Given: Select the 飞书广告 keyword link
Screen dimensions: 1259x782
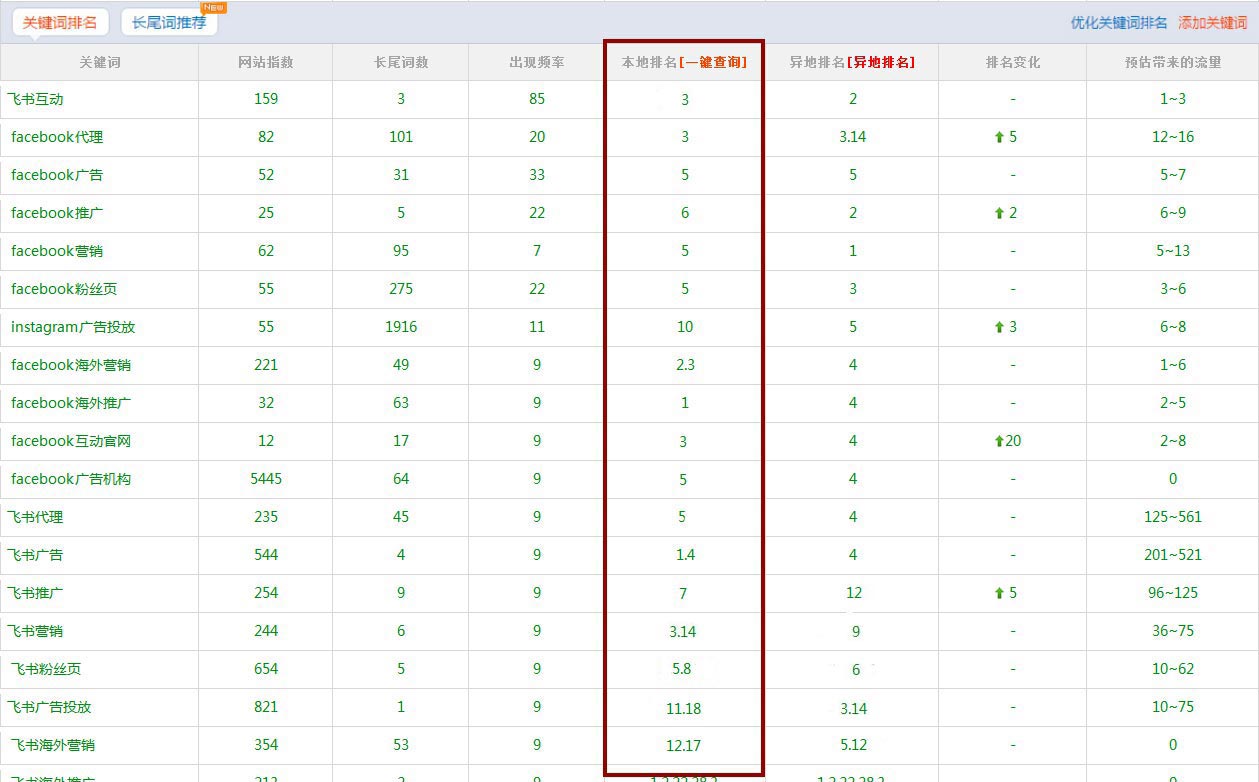Looking at the screenshot, I should point(35,555).
